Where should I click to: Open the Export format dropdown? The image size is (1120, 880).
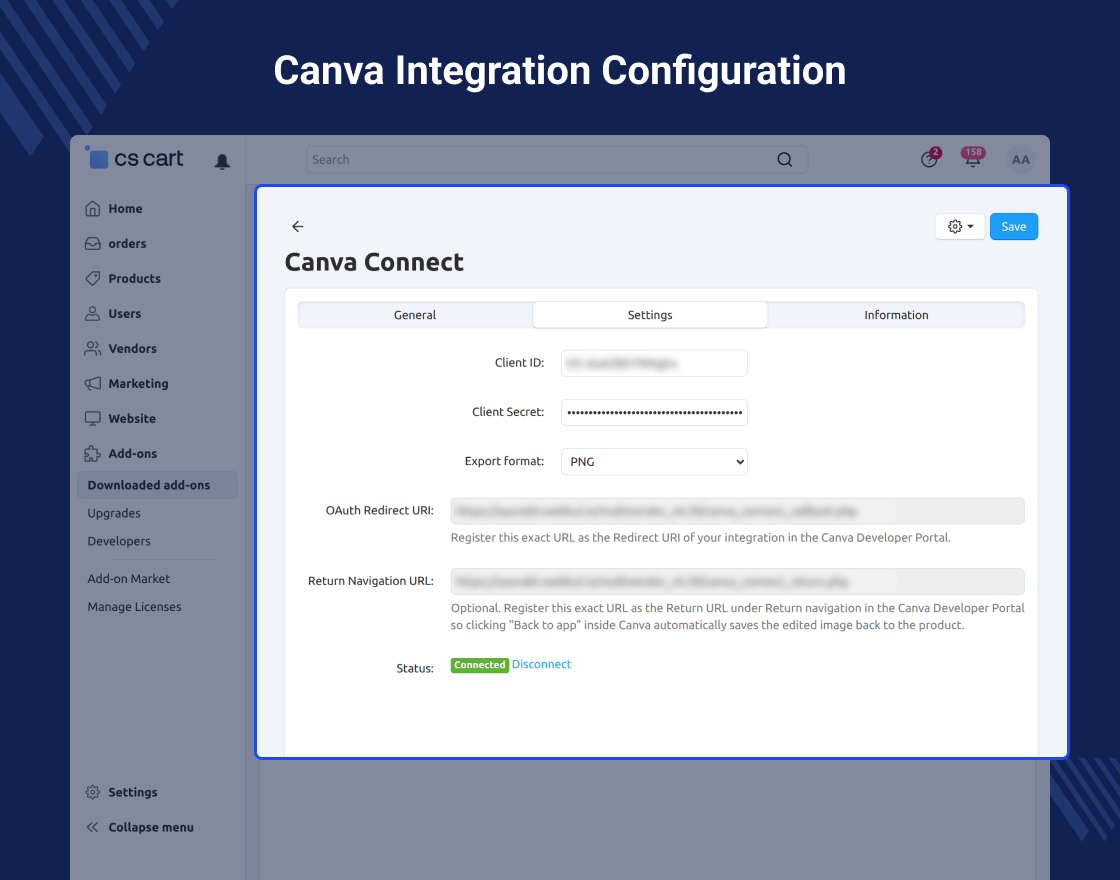click(654, 461)
